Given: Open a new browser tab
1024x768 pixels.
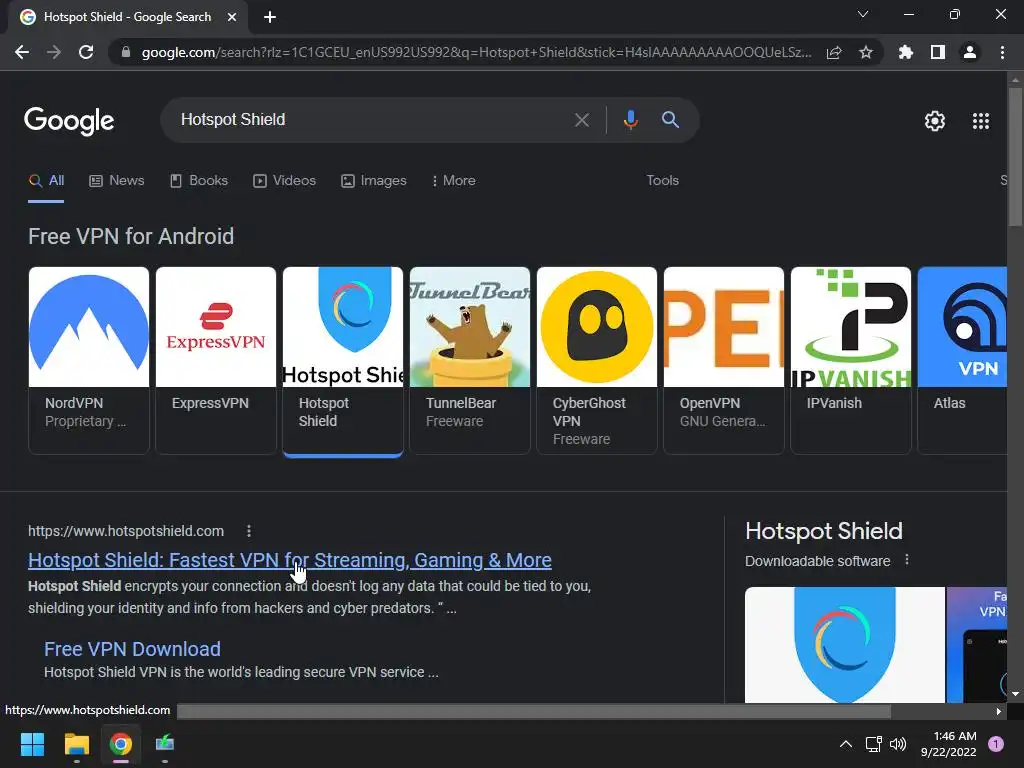Looking at the screenshot, I should pos(270,17).
